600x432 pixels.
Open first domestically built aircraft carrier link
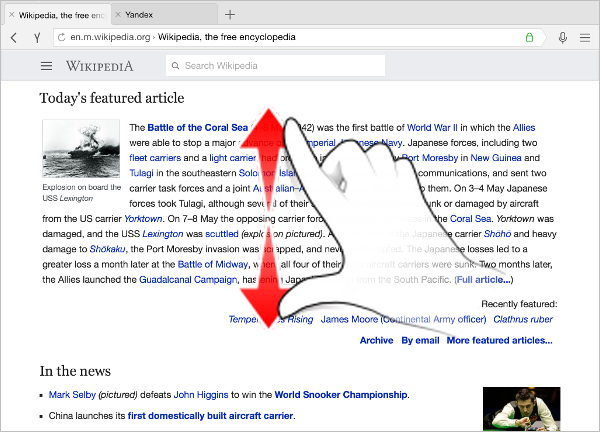[x=210, y=416]
